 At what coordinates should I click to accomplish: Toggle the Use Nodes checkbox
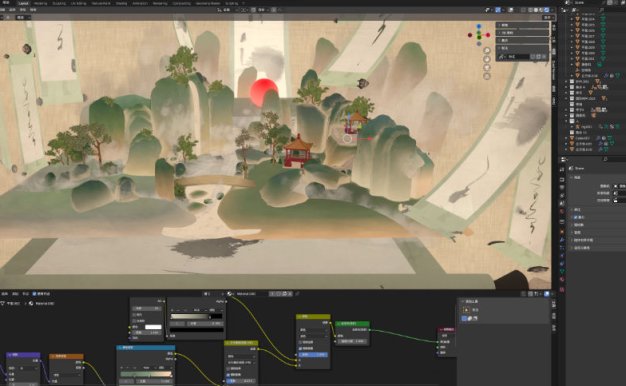34,294
